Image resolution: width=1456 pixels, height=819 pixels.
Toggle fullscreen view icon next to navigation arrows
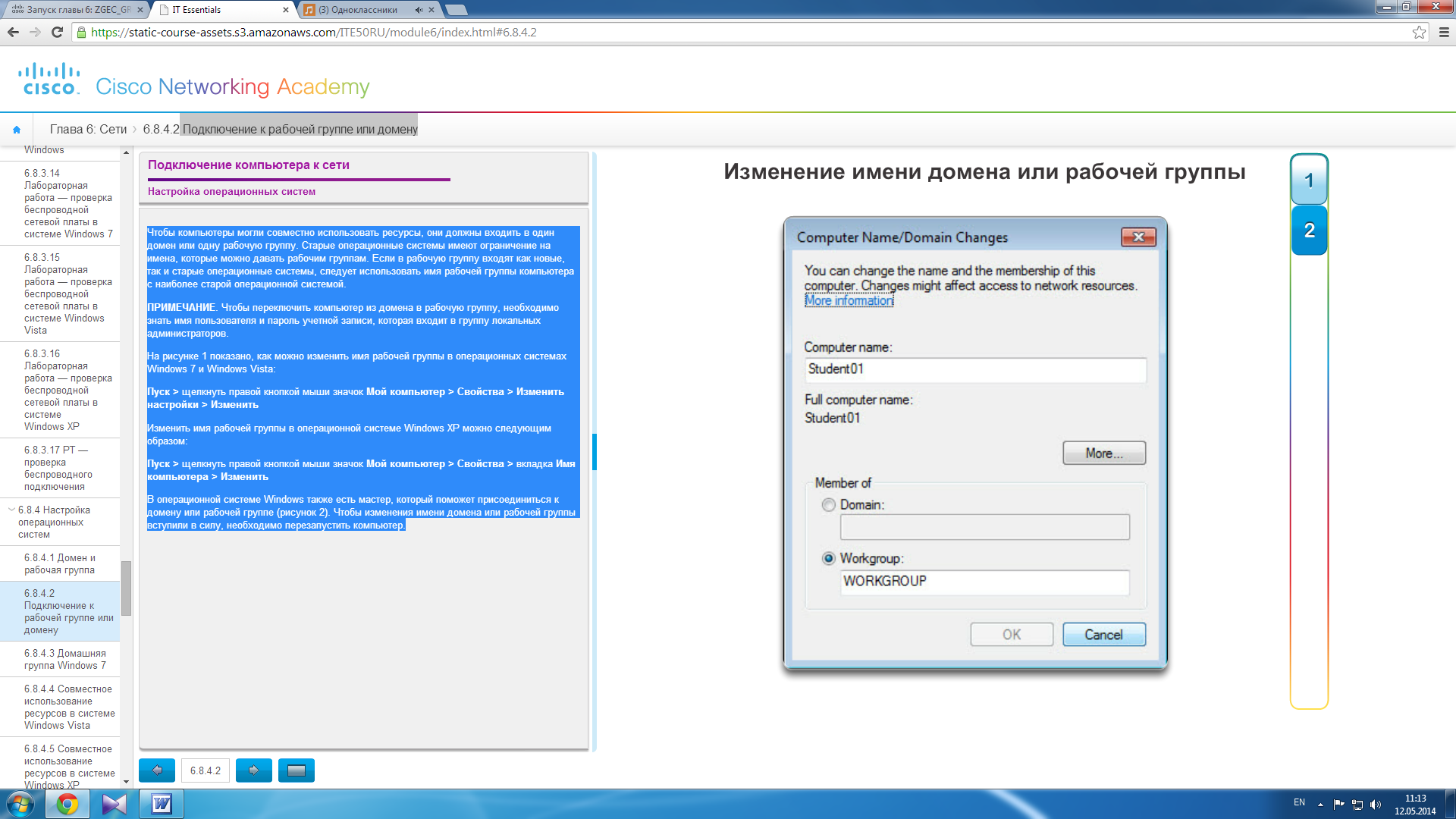pos(297,770)
